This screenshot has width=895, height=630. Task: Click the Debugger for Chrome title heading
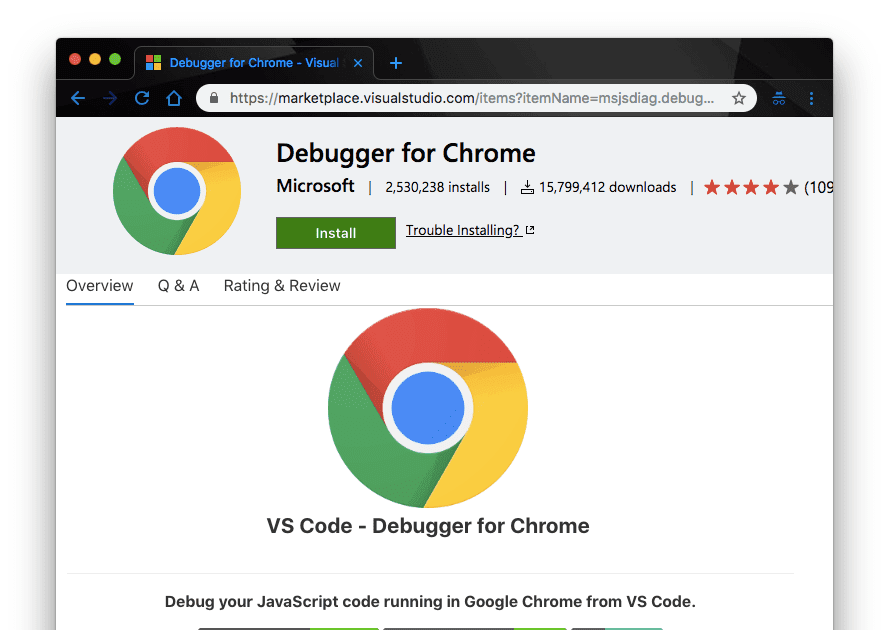pyautogui.click(x=406, y=153)
